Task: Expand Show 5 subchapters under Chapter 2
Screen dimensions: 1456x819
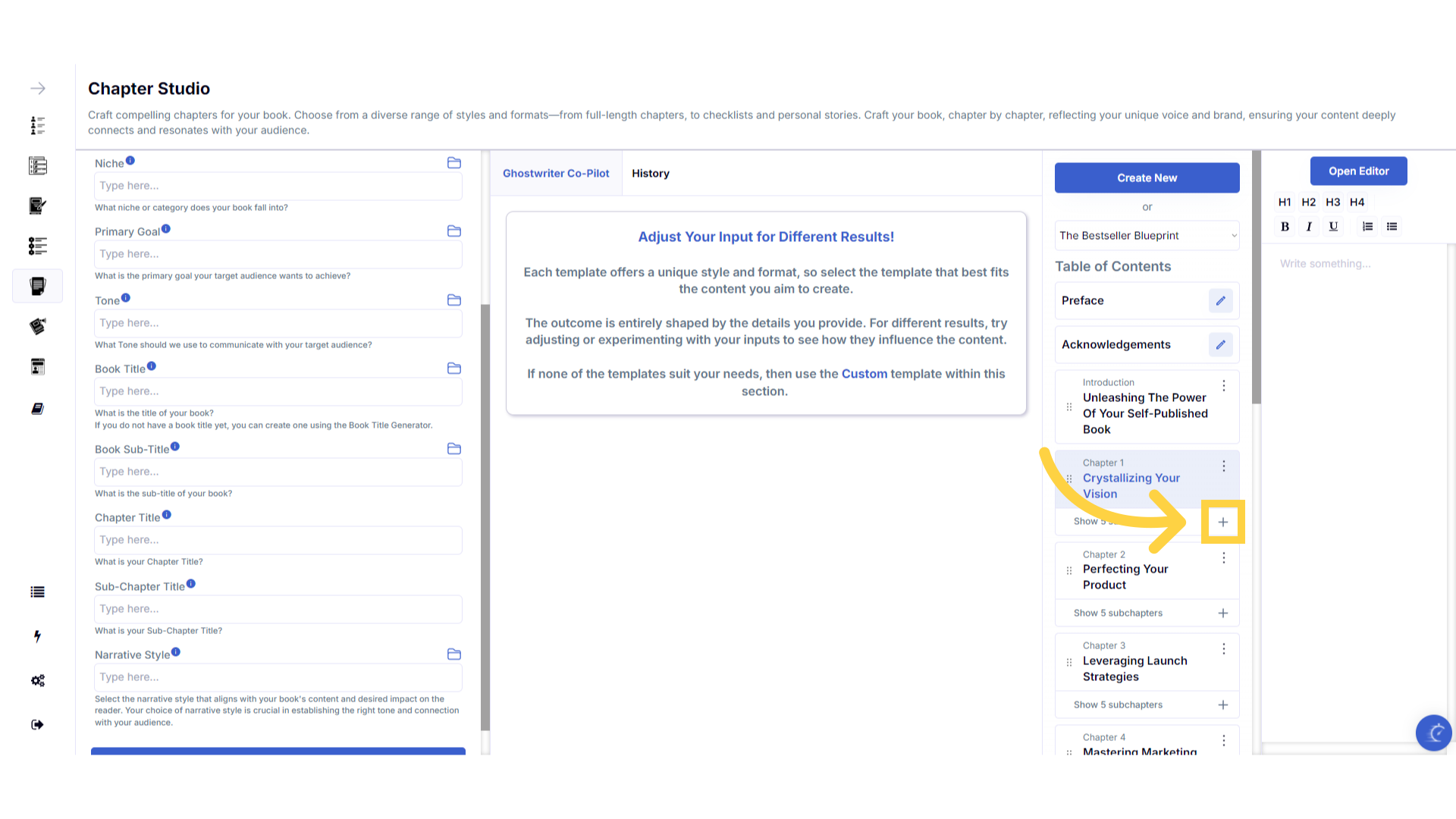Action: point(1118,613)
